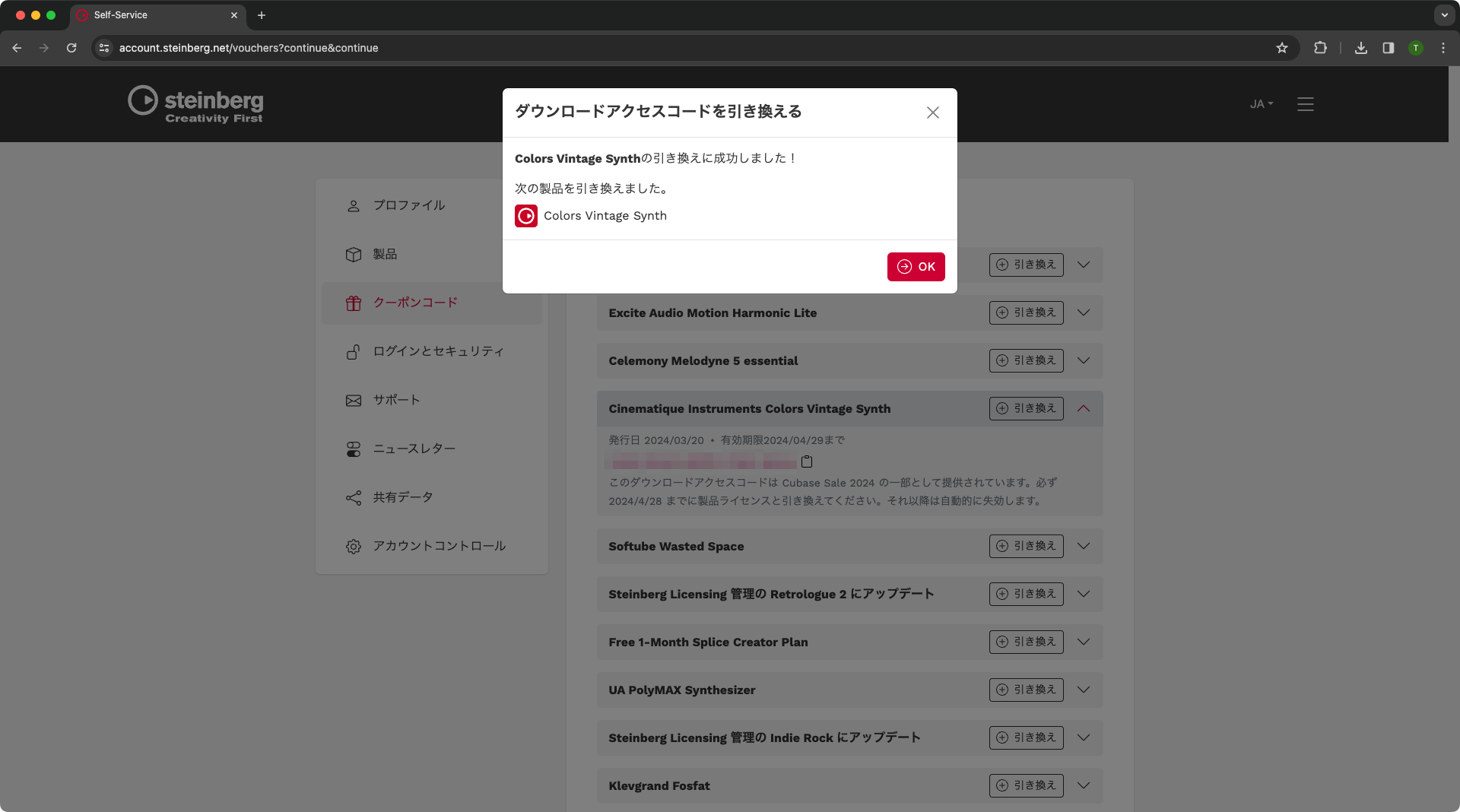This screenshot has width=1460, height=812.
Task: Redeem Retrologue 2 update voucher
Action: coord(1026,594)
